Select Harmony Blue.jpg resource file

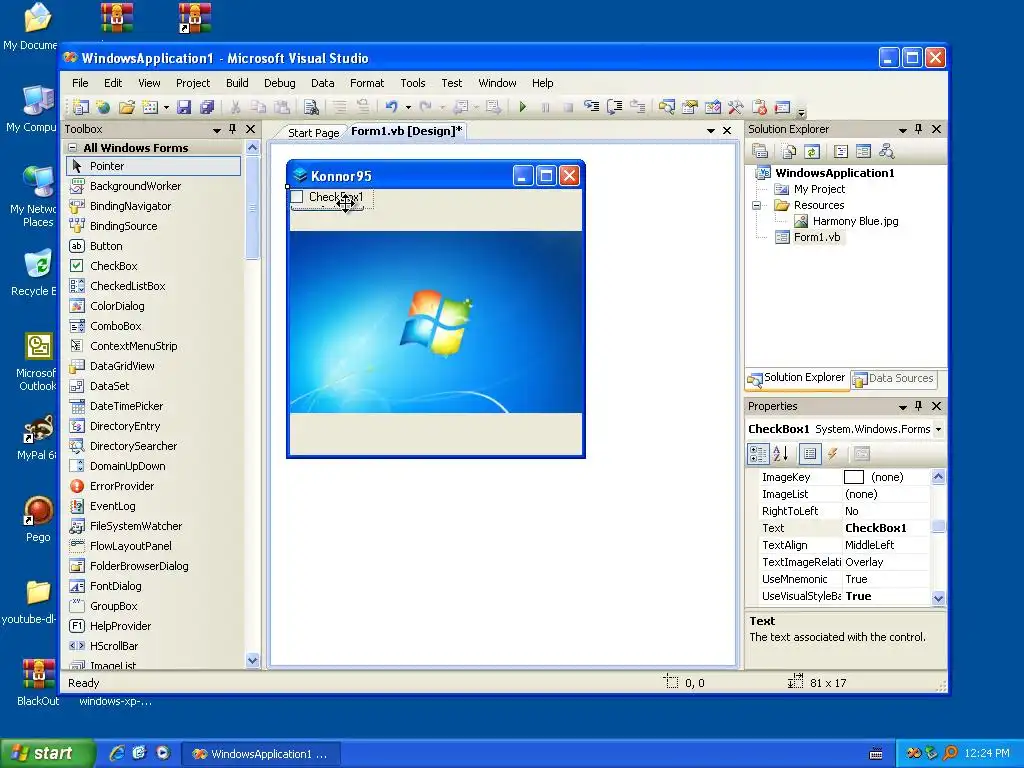tap(855, 221)
